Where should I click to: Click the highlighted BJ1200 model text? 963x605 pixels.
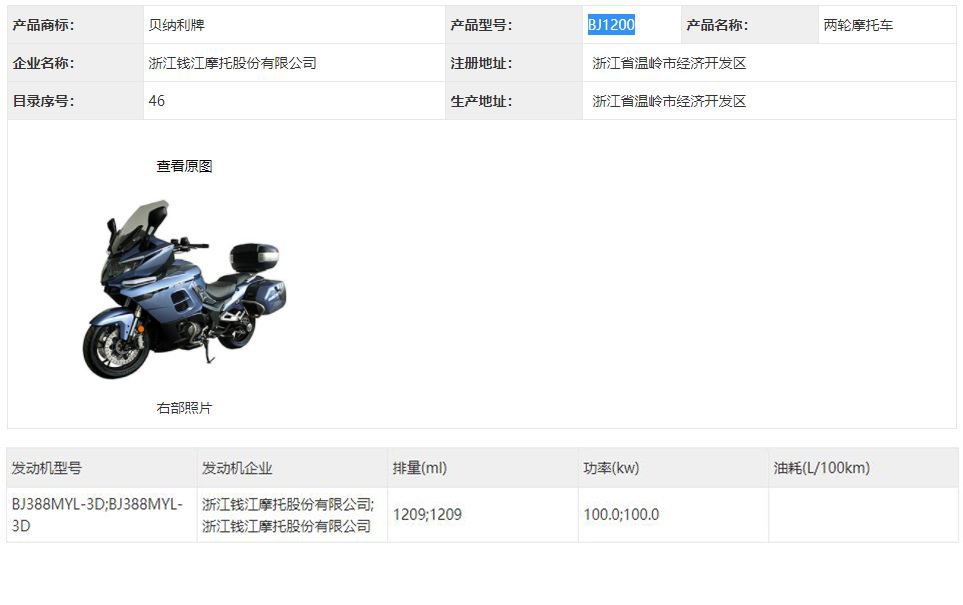(611, 25)
